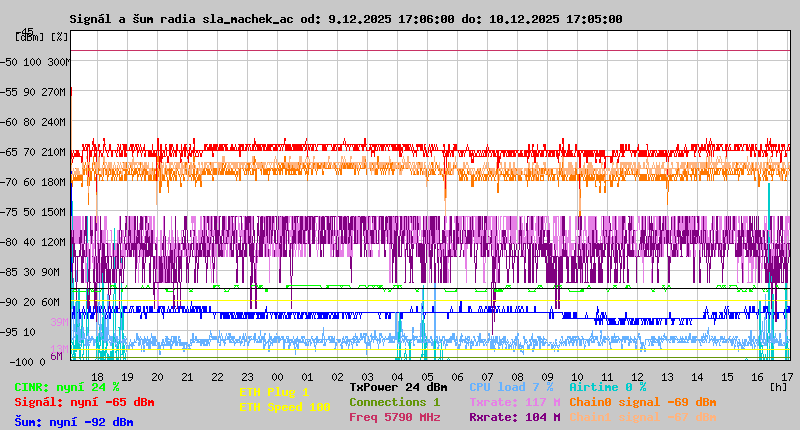Select the Chain0 signal legend label
800x430 pixels.
pos(642,402)
